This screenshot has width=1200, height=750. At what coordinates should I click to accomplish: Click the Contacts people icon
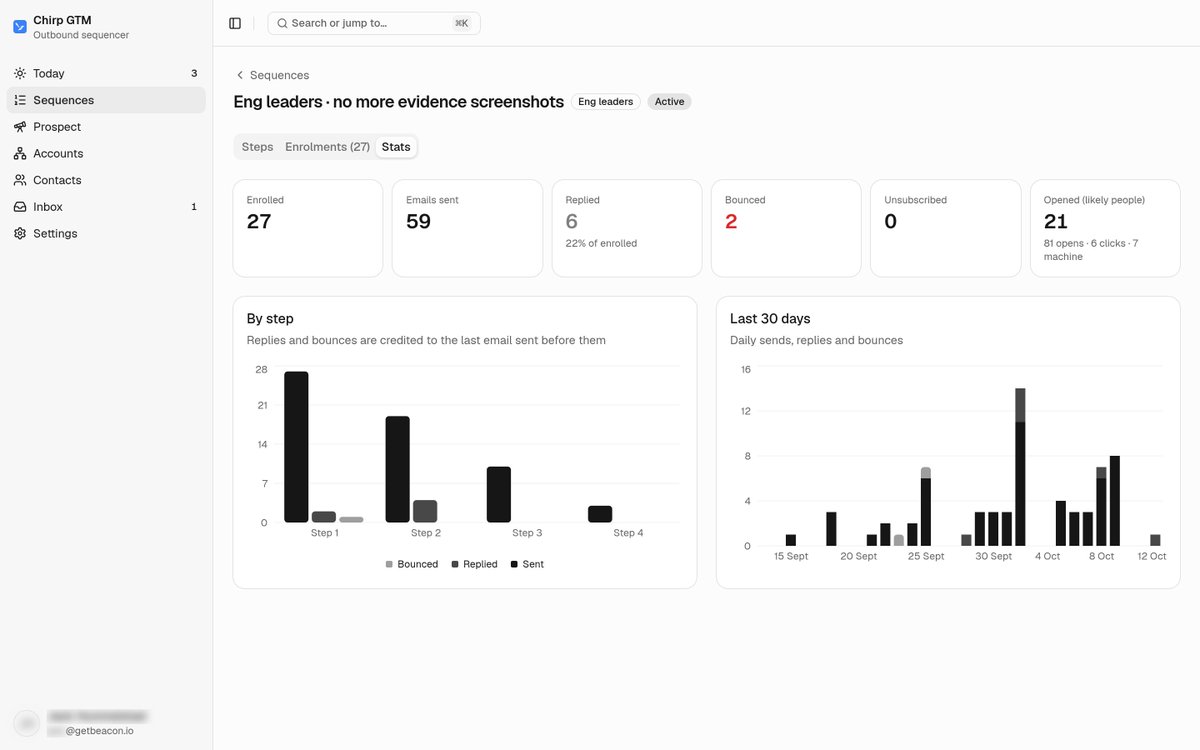pos(20,180)
